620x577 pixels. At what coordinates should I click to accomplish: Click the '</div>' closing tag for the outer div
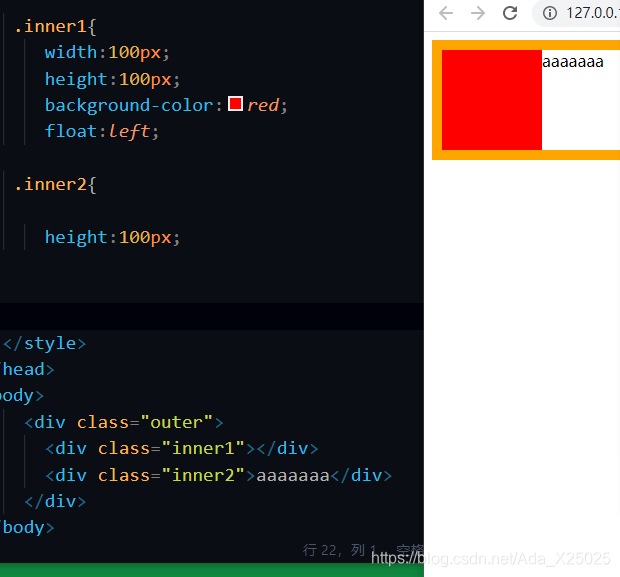pyautogui.click(x=55, y=501)
